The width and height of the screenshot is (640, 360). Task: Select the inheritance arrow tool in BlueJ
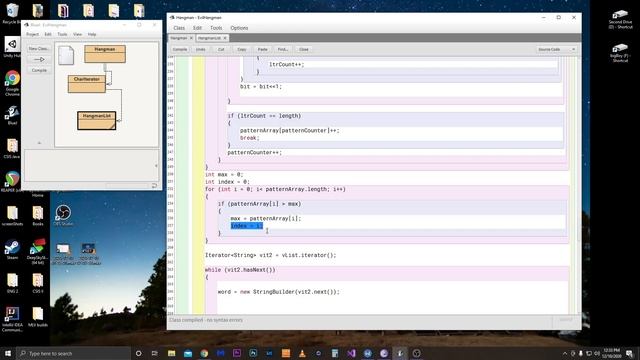pos(39,60)
